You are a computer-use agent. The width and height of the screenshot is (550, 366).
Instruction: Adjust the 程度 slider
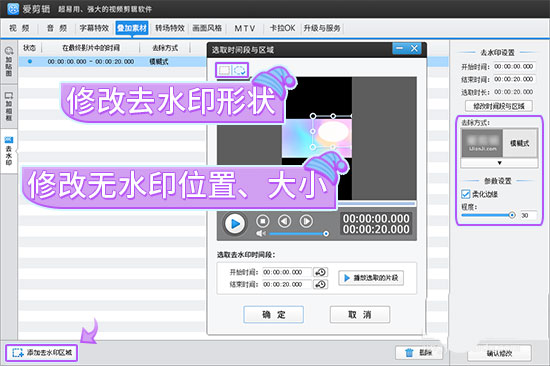(488, 215)
